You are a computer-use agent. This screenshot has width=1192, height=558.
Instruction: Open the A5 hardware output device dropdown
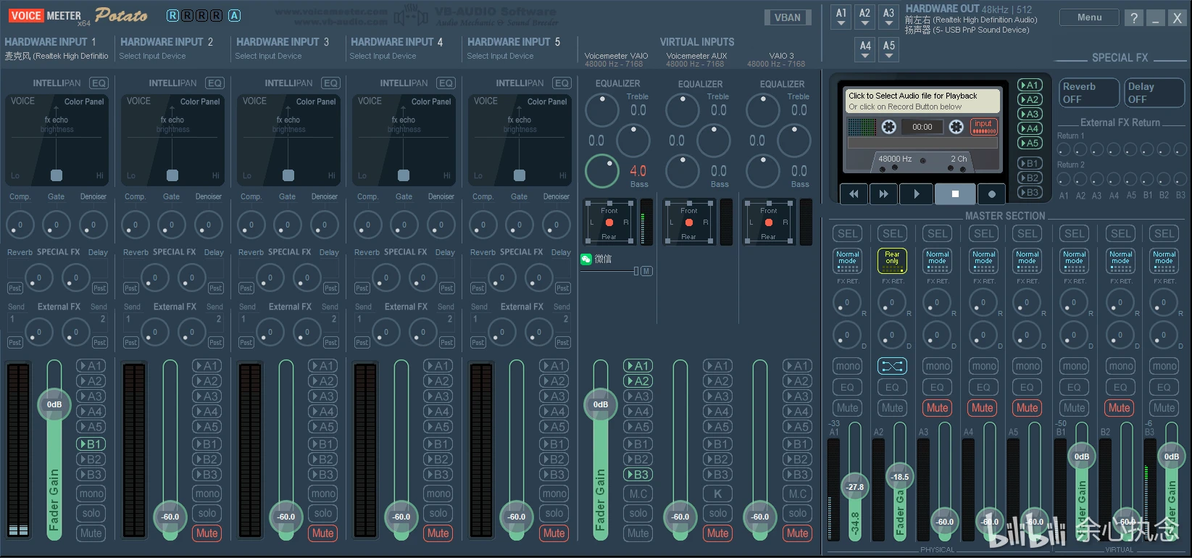pos(889,50)
